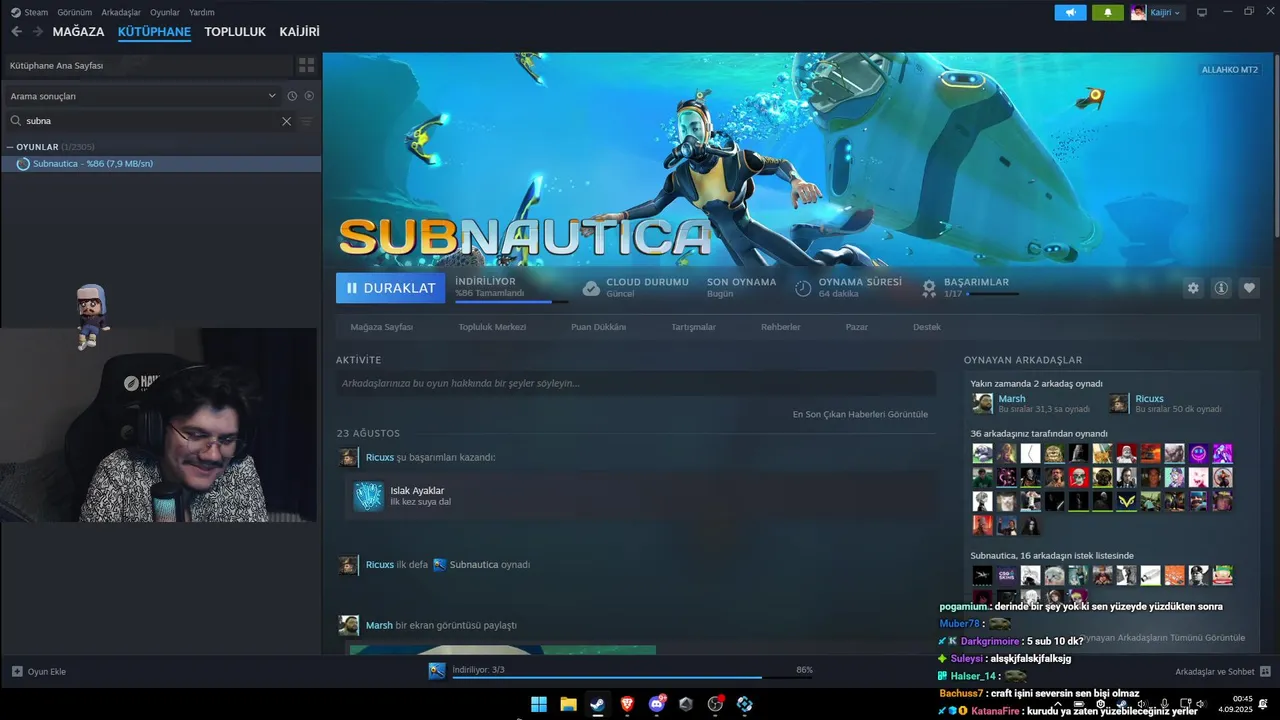Click the Steam taskbar icon
The image size is (1280, 720).
[x=597, y=704]
